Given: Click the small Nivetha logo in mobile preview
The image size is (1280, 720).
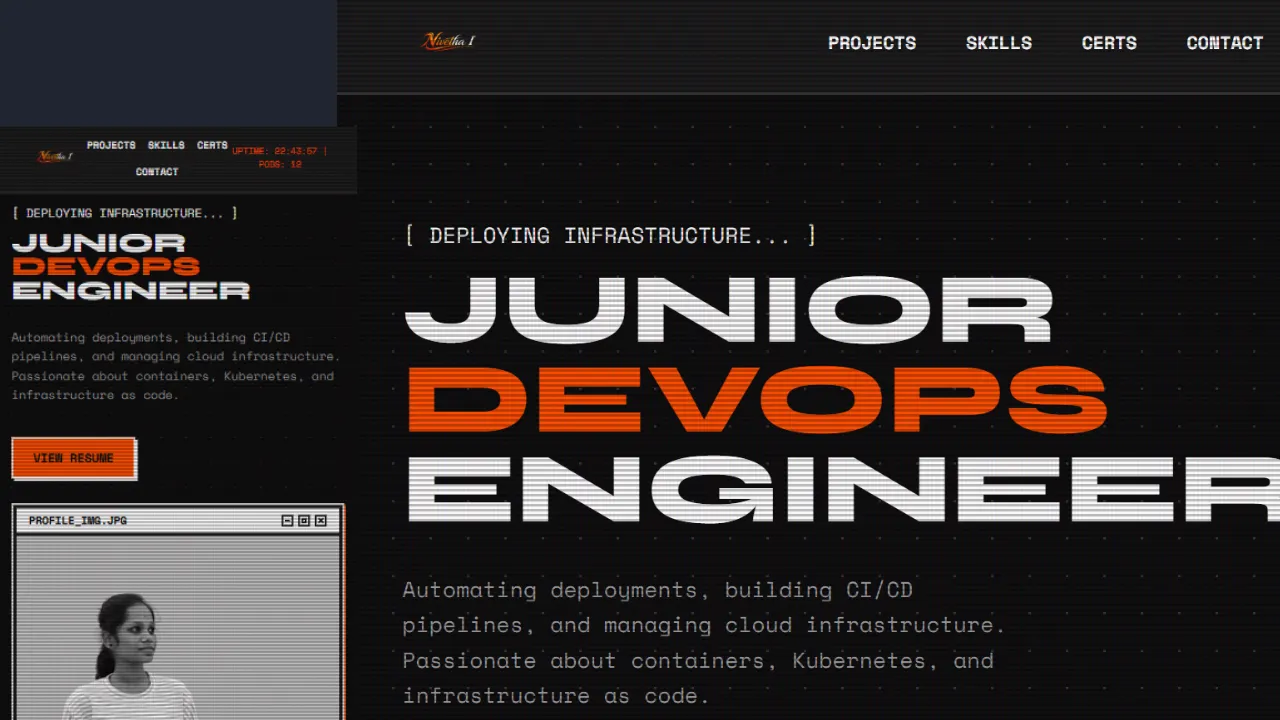Looking at the screenshot, I should click(x=55, y=156).
